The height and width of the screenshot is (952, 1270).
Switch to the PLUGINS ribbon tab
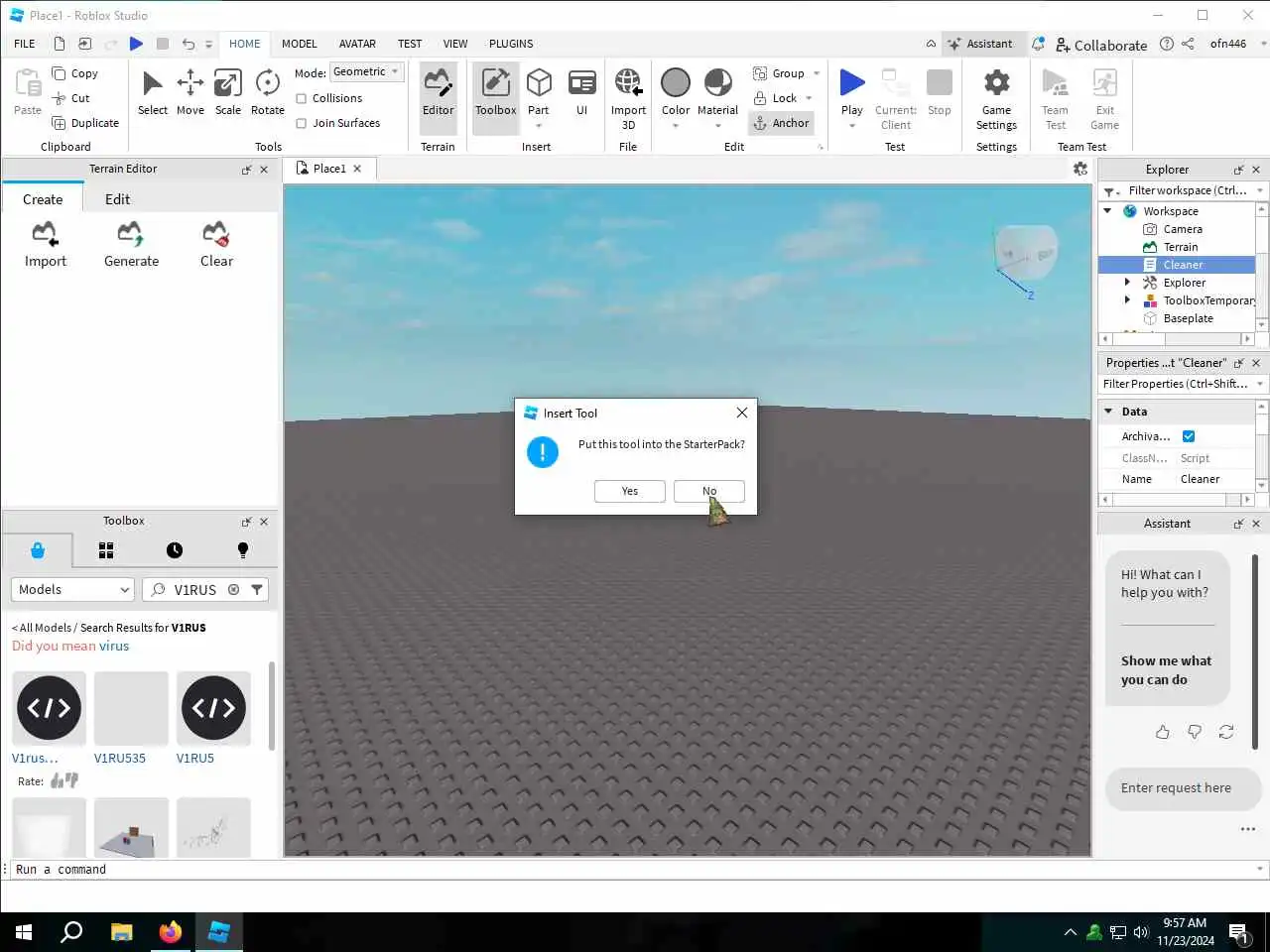point(511,44)
